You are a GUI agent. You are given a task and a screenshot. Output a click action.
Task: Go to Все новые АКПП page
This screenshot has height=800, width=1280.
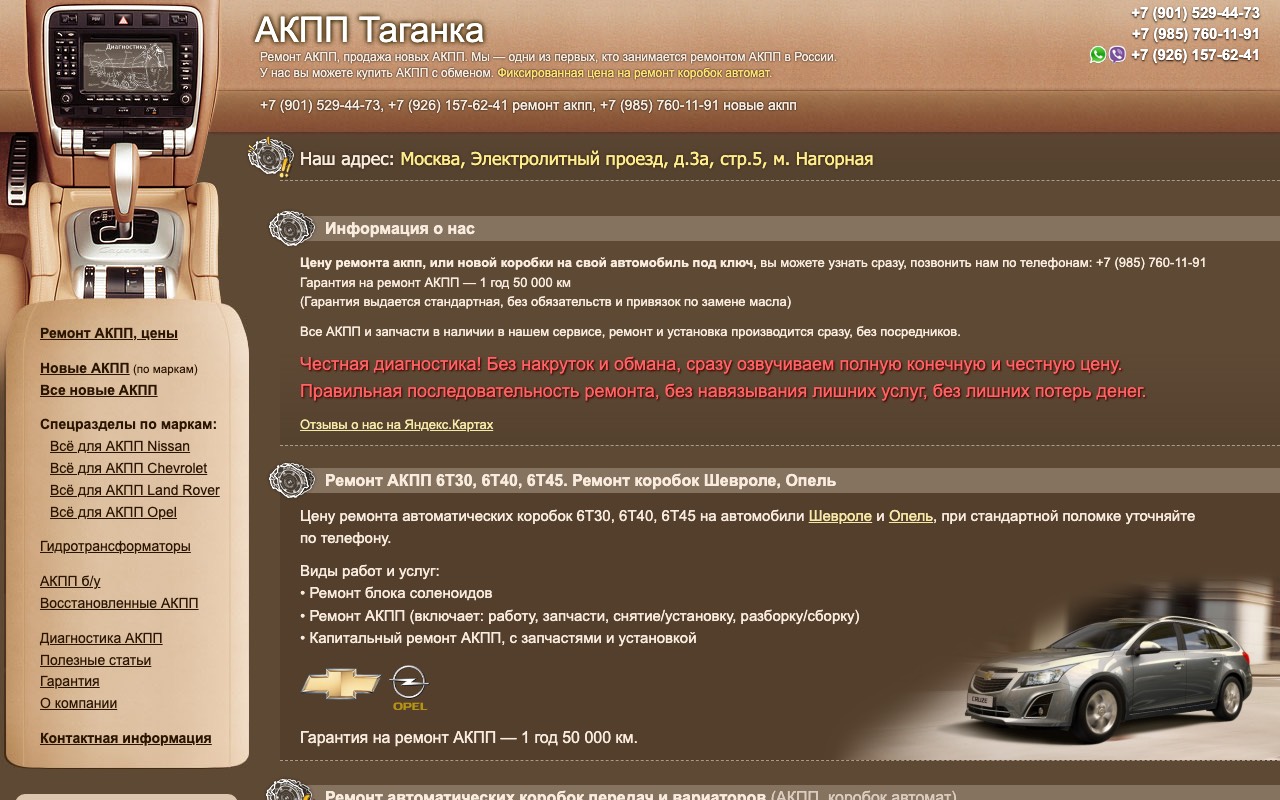coord(99,390)
